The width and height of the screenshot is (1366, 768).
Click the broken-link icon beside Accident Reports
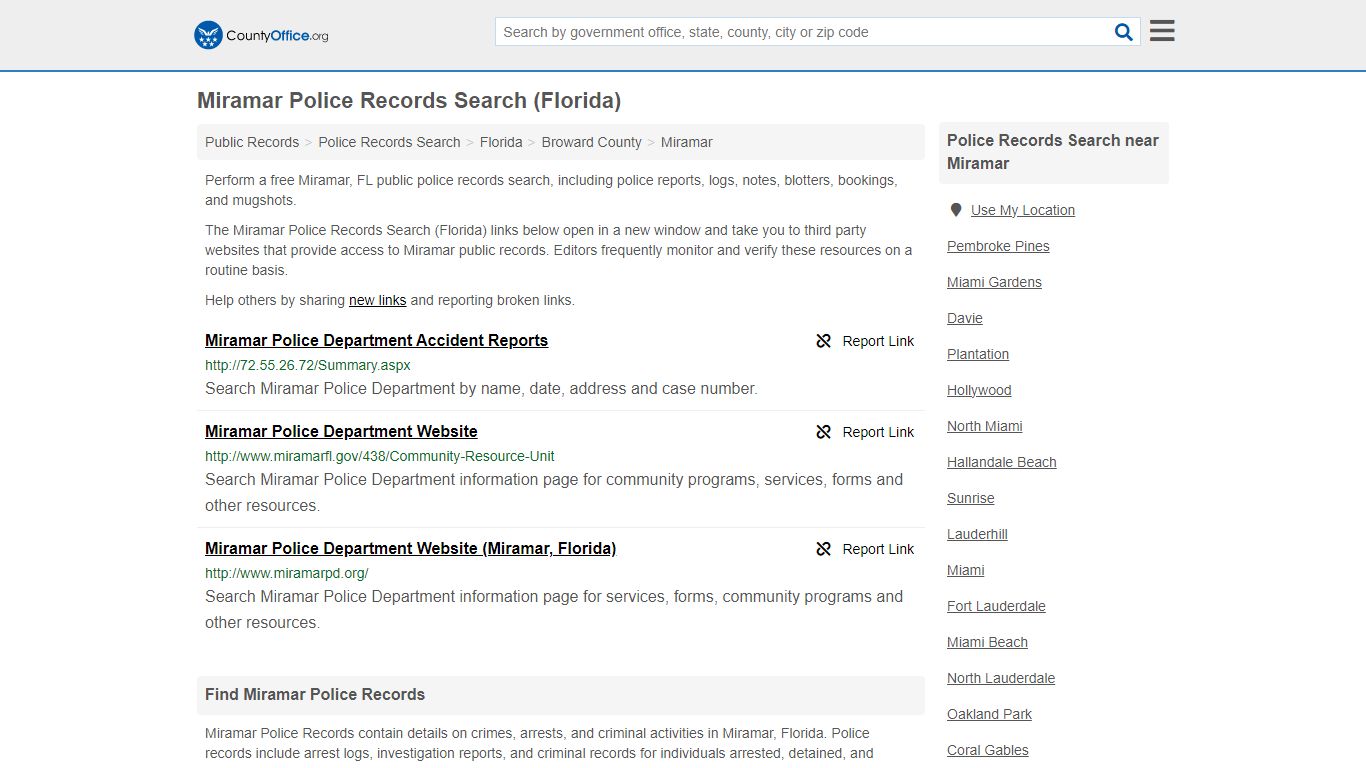pos(824,341)
